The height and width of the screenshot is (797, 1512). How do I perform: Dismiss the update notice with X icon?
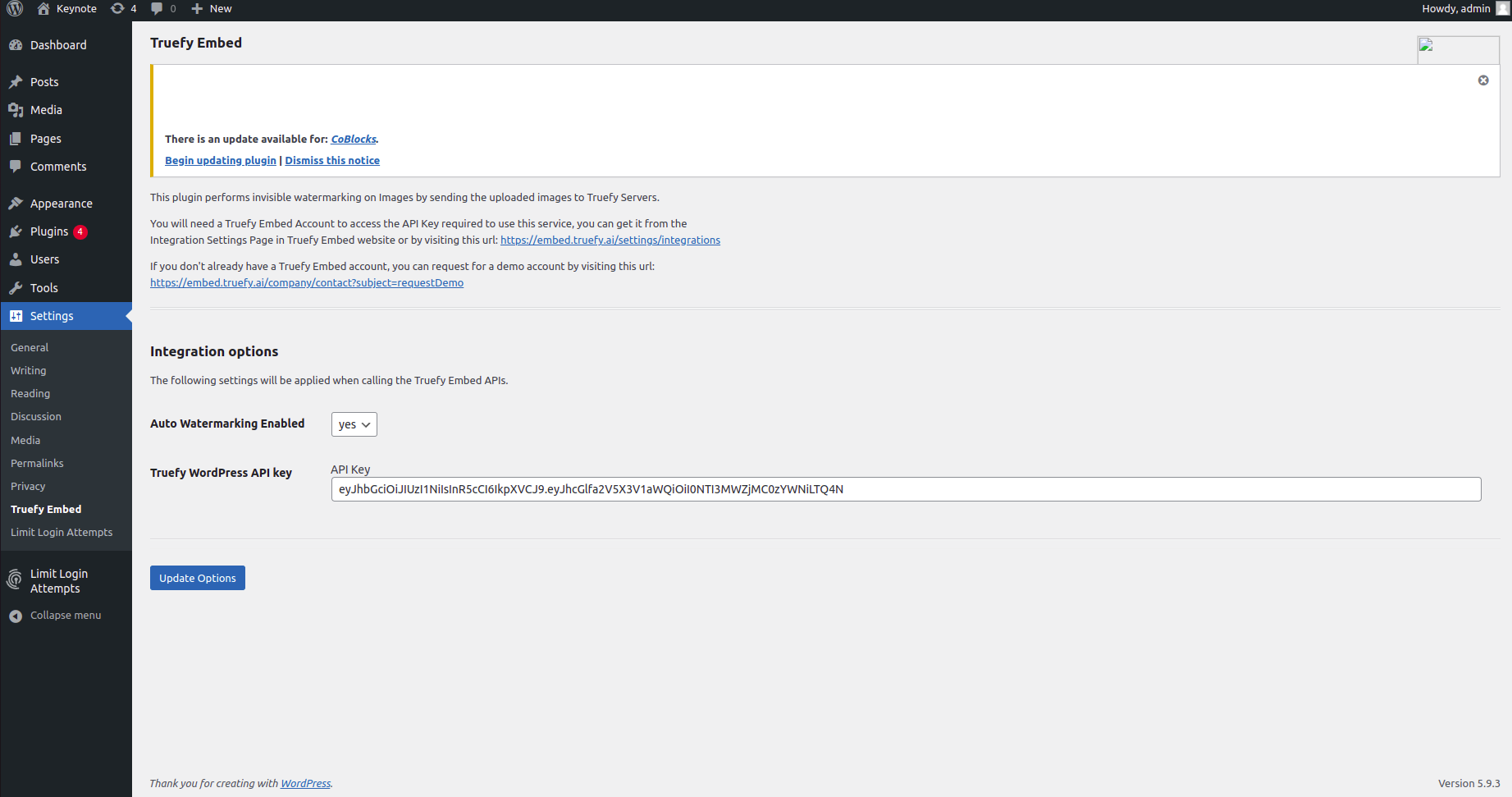click(x=1483, y=80)
